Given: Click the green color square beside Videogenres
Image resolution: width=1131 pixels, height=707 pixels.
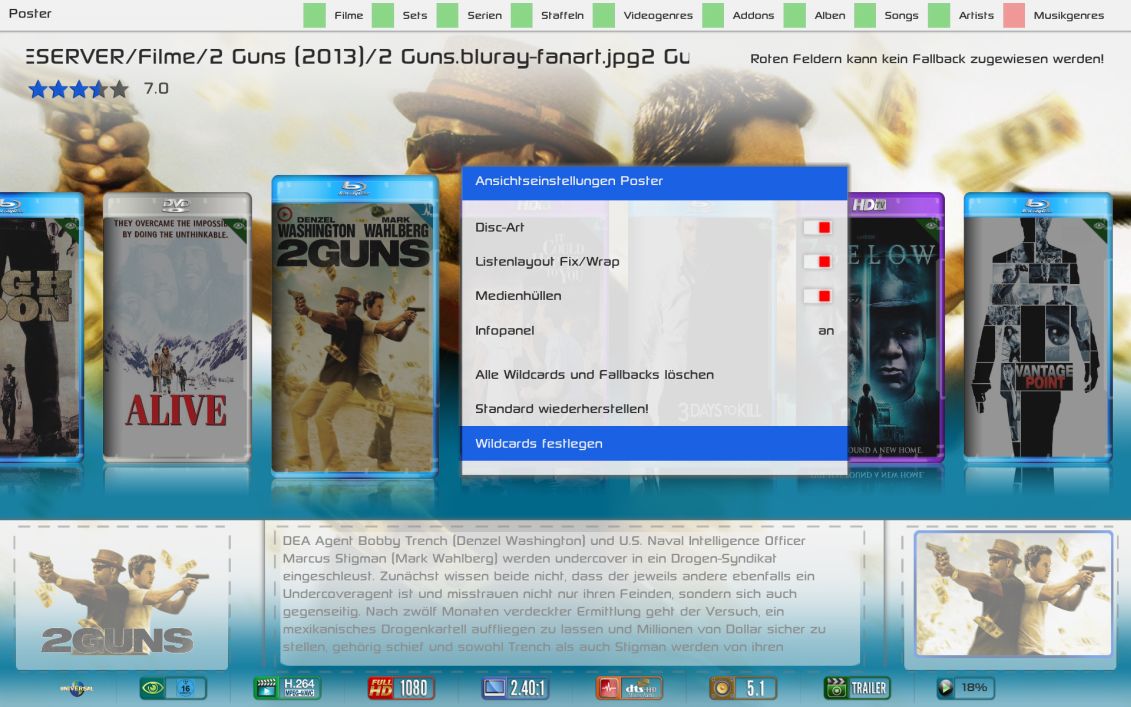Looking at the screenshot, I should (x=604, y=15).
